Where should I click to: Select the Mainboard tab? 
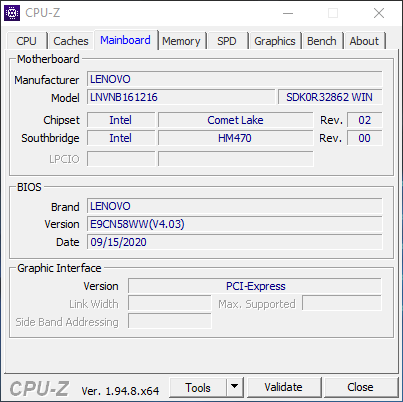pyautogui.click(x=125, y=40)
